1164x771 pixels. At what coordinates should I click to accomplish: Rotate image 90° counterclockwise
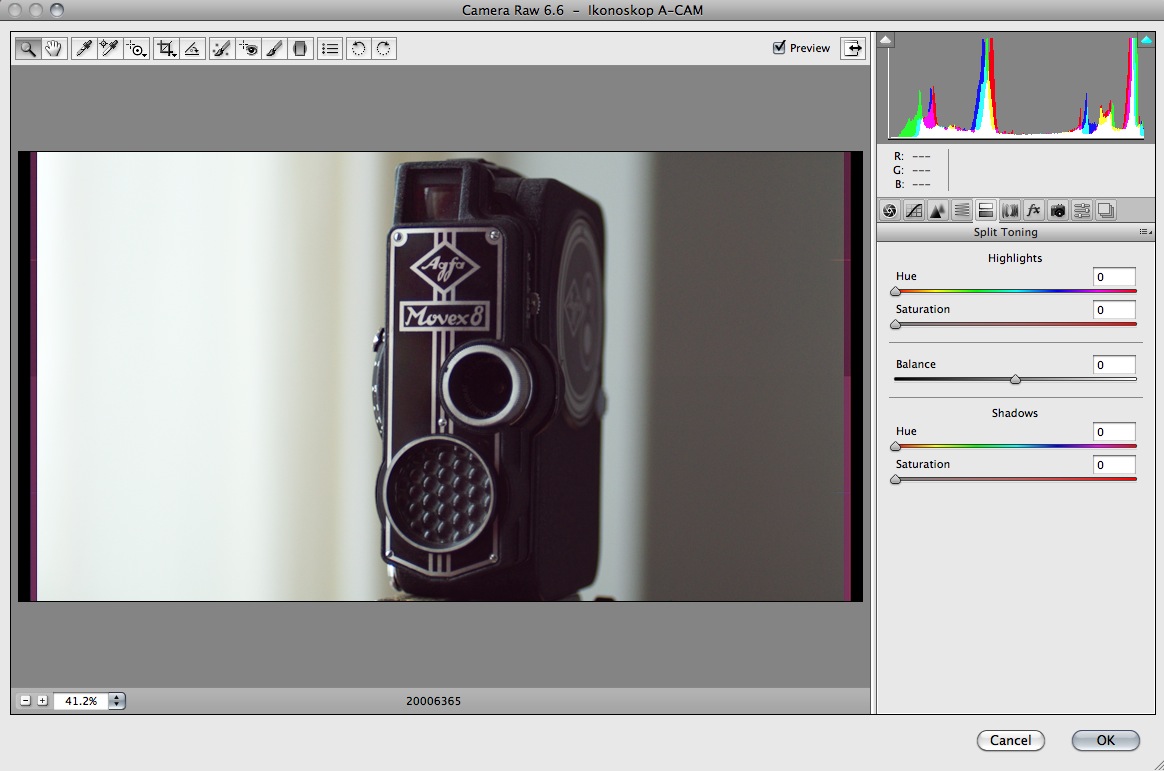tap(358, 48)
